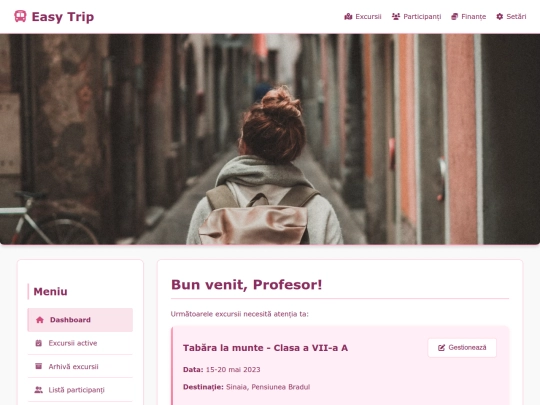Click the Gestionează button for Tabăra la munte

[462, 348]
